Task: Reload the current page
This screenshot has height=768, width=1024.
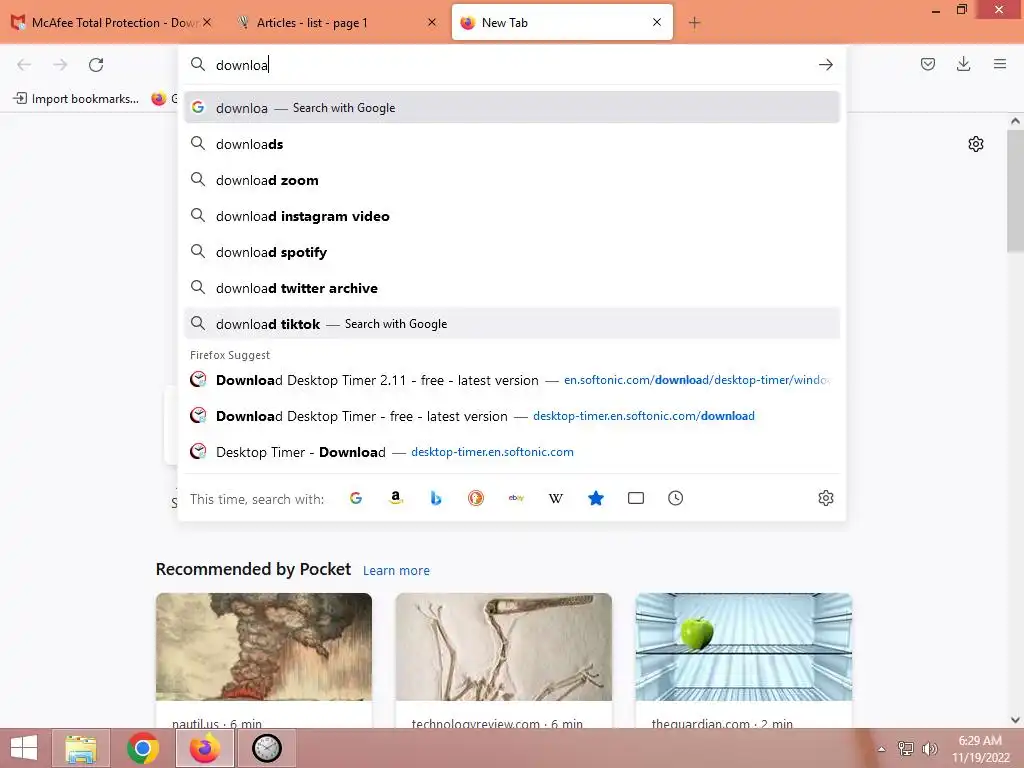Action: (96, 65)
